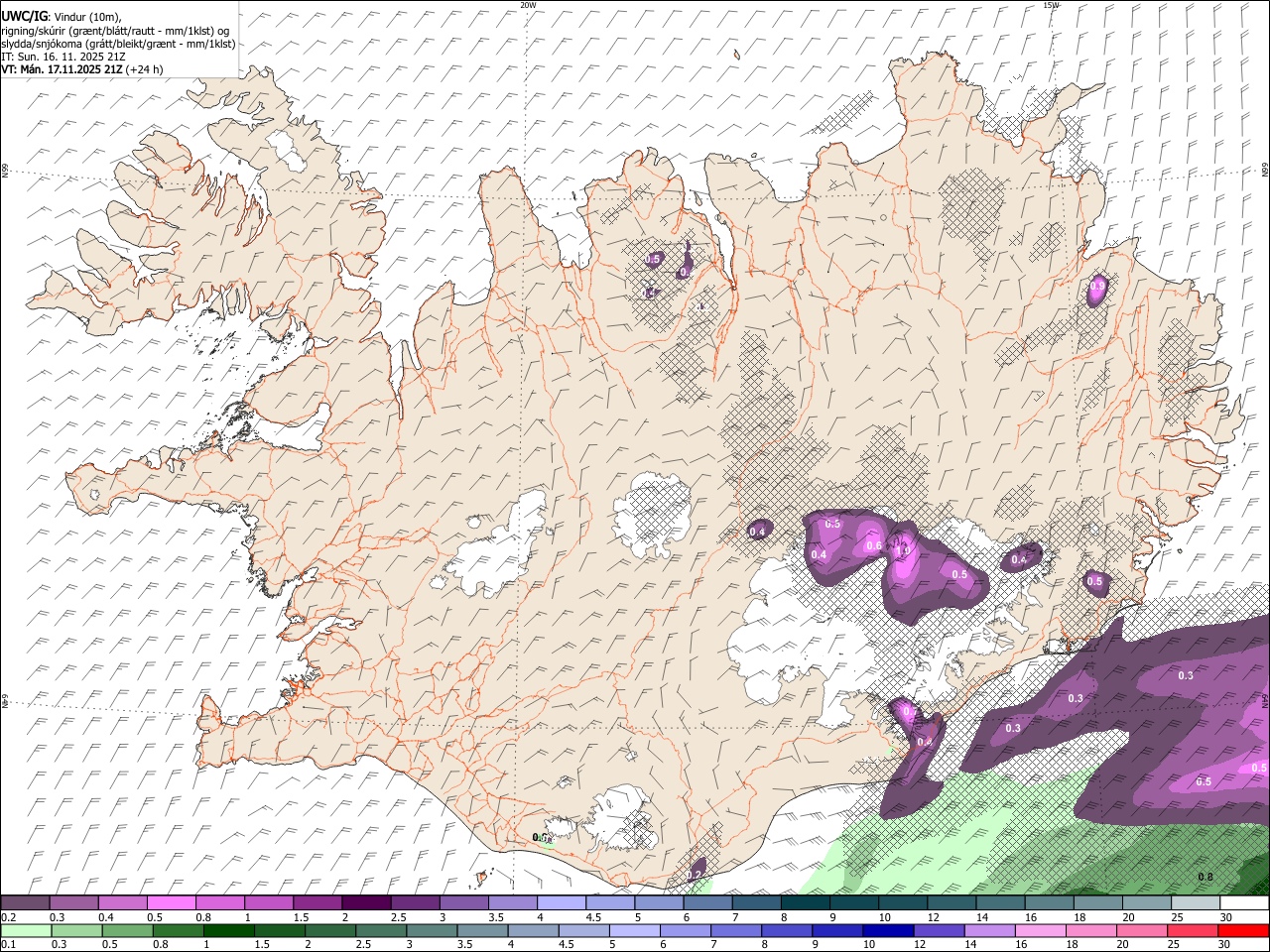Pick the 1 dark green swatch in the rain legend
This screenshot has width=1270, height=952.
pos(228,930)
